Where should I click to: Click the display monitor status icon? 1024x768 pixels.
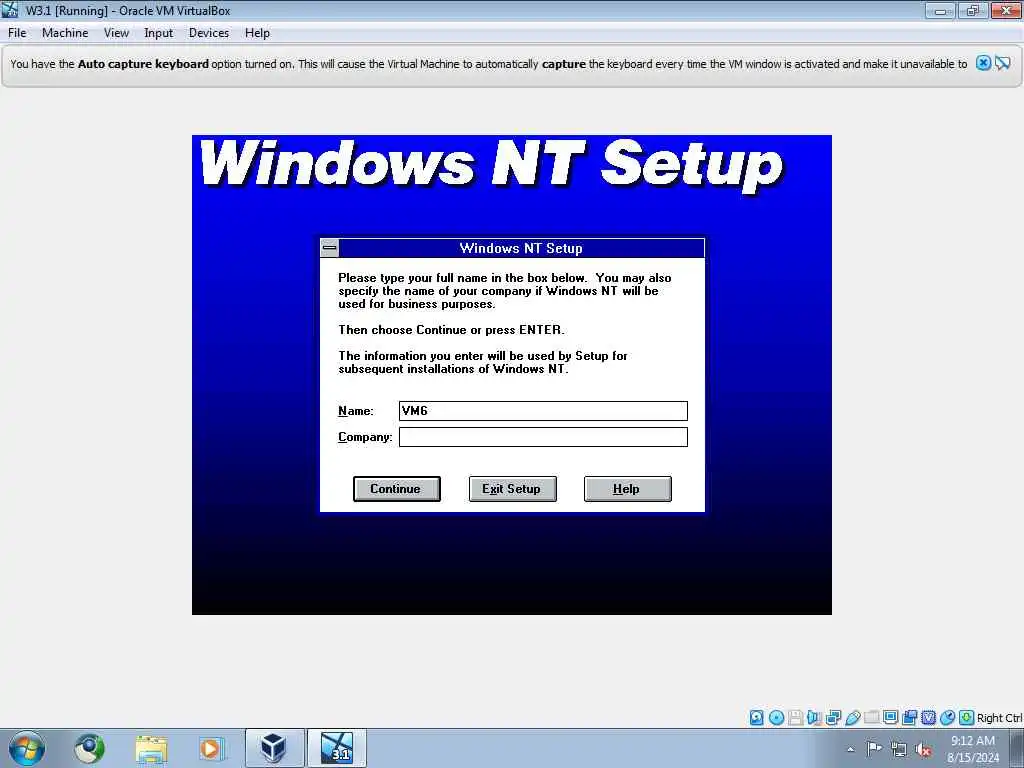click(x=890, y=718)
